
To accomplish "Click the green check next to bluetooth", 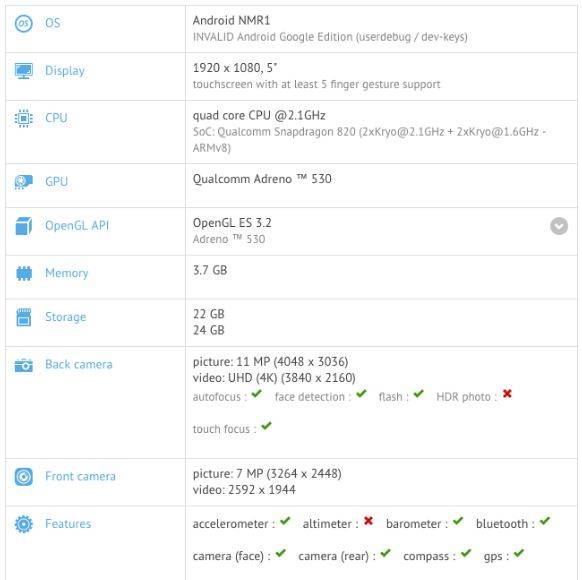I will 545,521.
